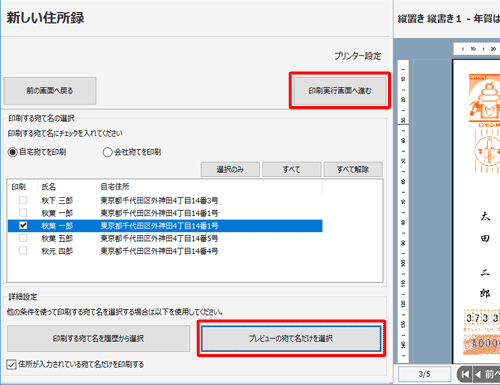This screenshot has height=385, width=500.
Task: Toggle 住所が入力されている宛て名だけを印刷する checkbox
Action: 11,364
